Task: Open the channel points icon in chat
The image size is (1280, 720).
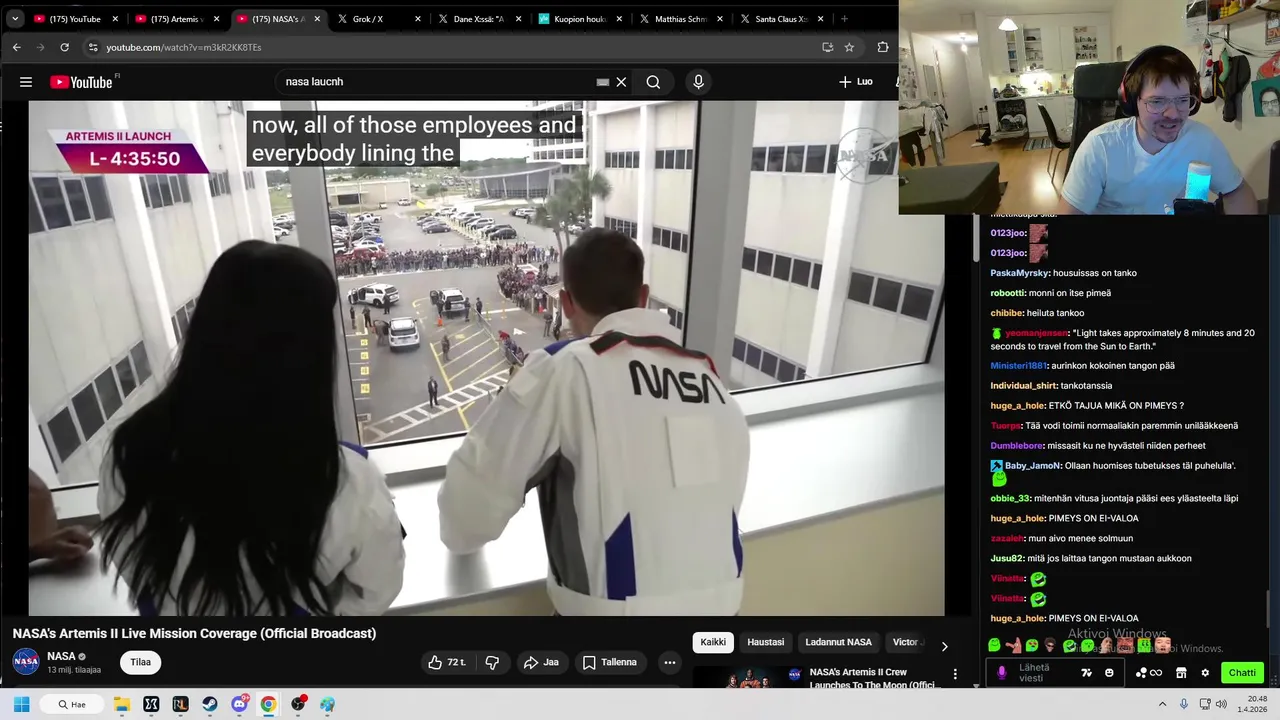Action: coord(1148,673)
